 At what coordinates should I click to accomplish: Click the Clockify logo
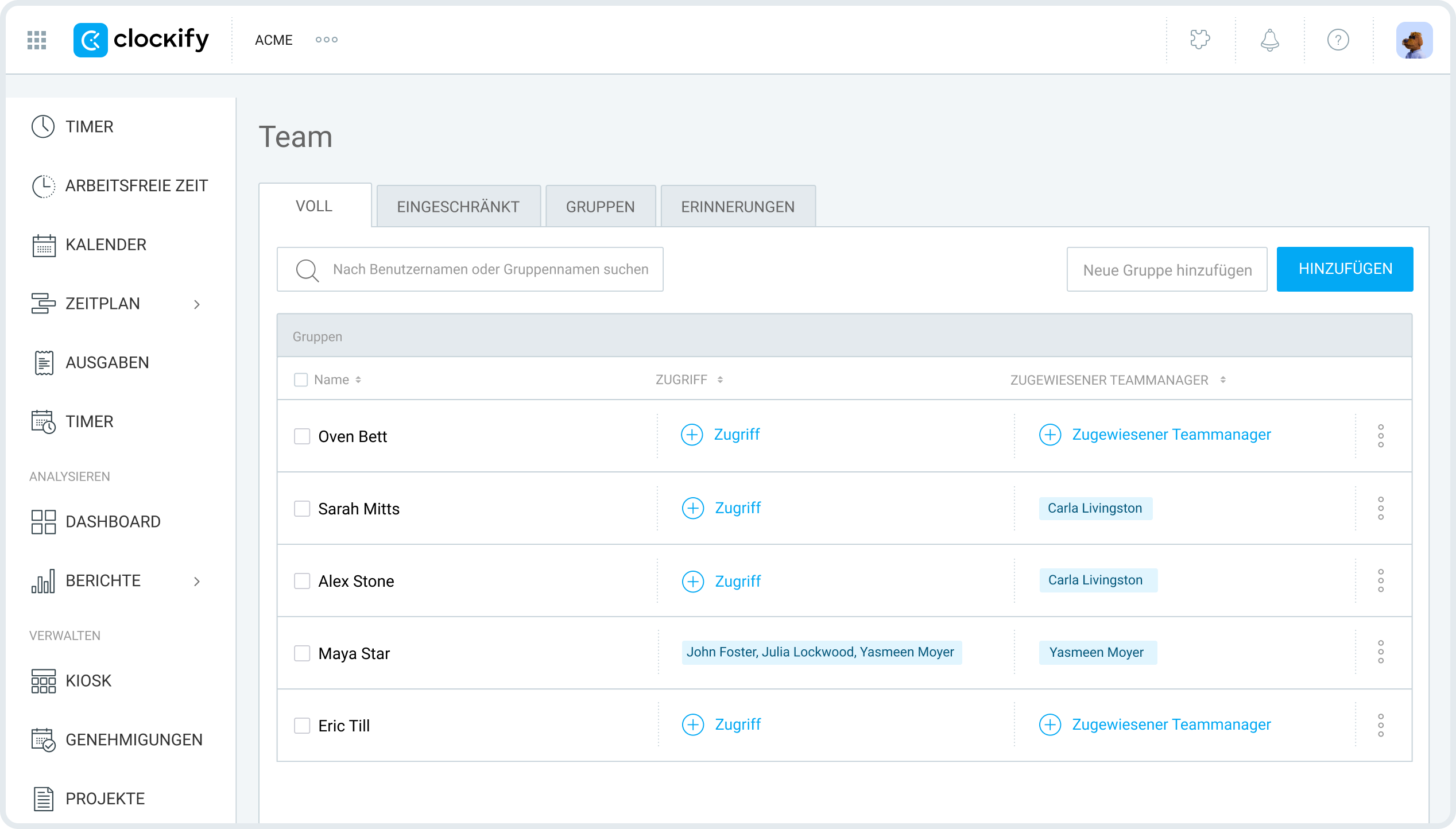click(x=141, y=40)
